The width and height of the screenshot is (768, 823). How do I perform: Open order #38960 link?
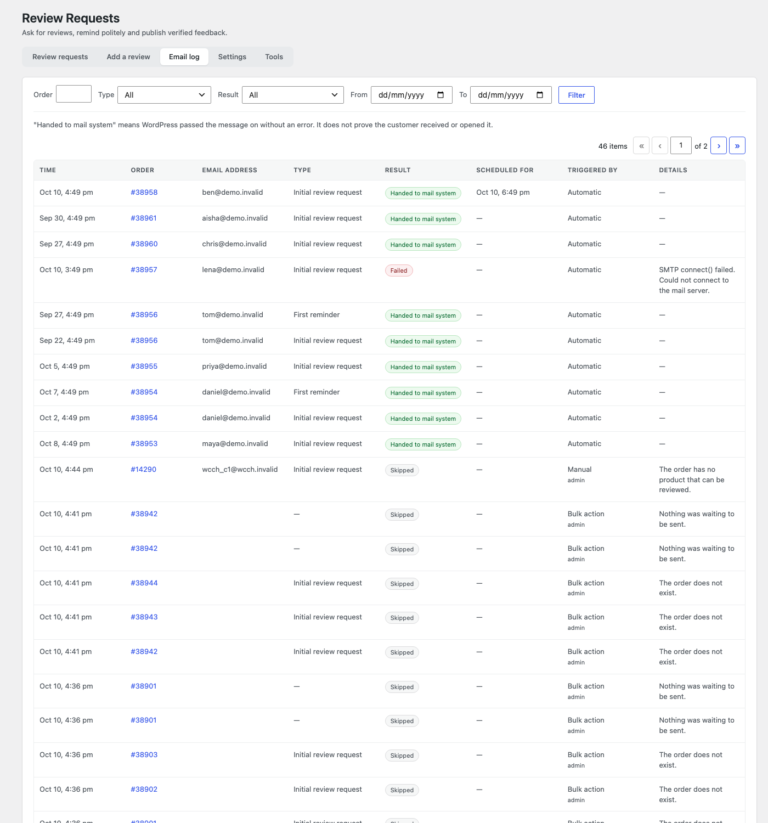tap(144, 244)
